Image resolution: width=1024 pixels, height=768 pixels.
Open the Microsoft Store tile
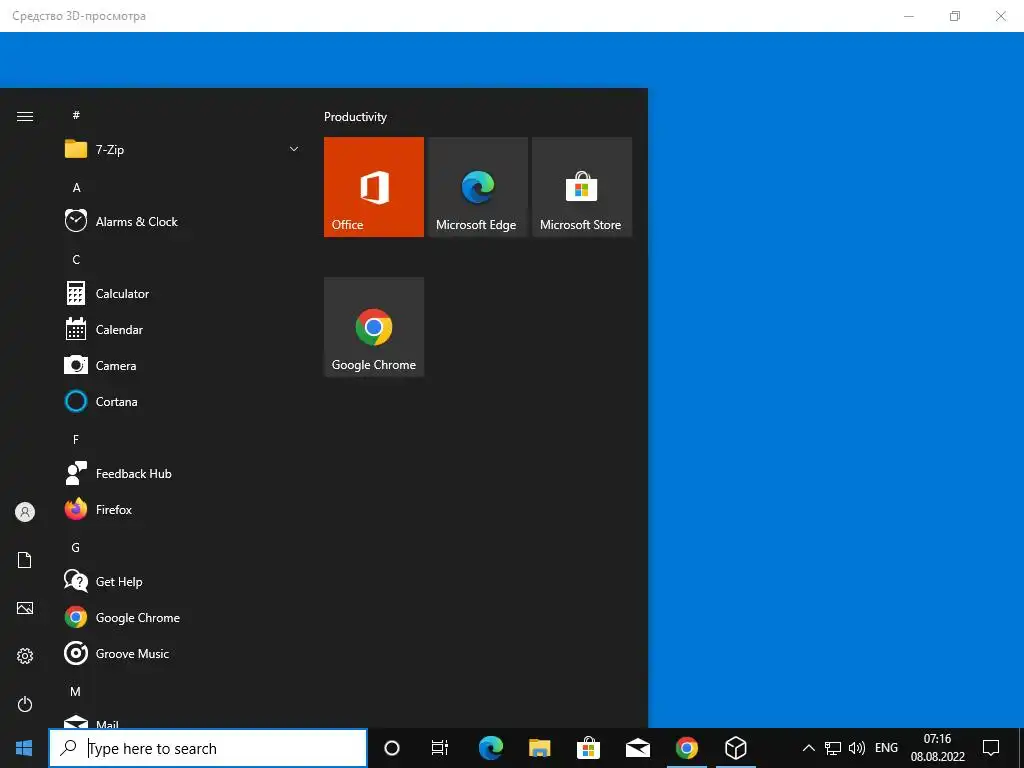582,187
